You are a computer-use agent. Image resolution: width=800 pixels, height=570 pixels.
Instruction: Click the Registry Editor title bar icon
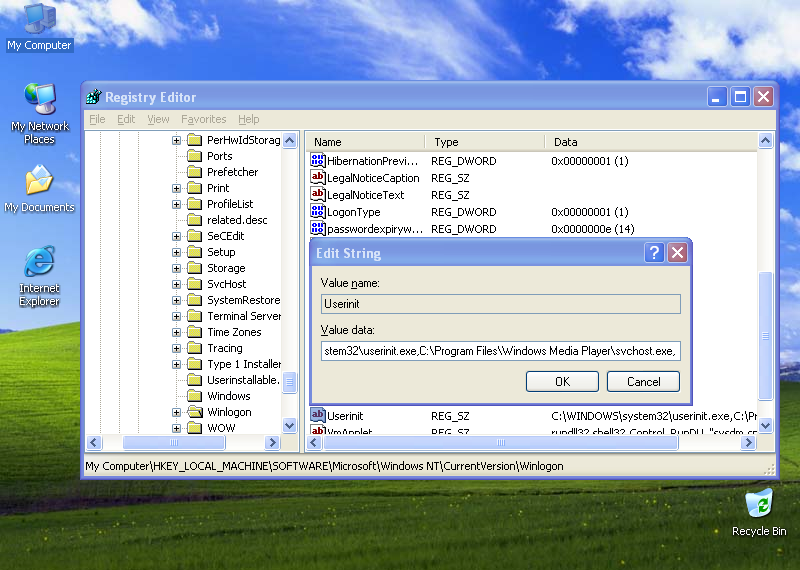[93, 97]
